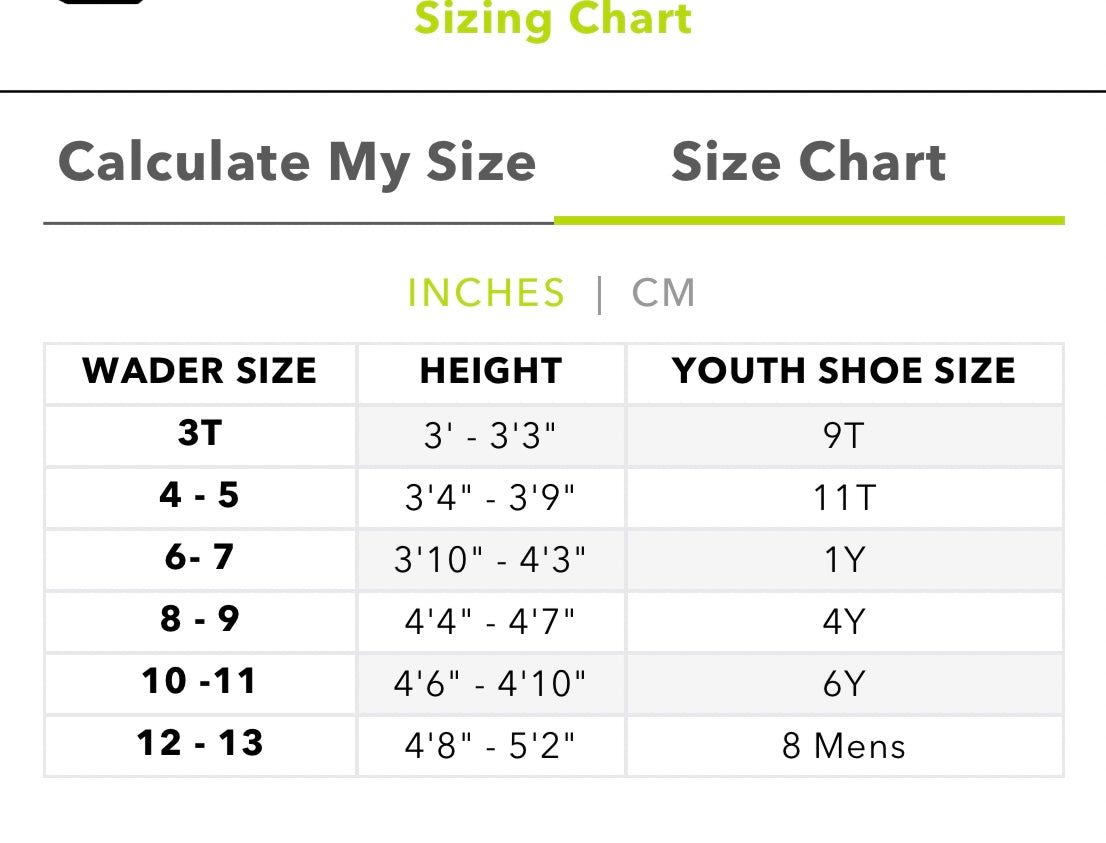
Task: Switch to the Size Chart tab
Action: click(x=810, y=162)
